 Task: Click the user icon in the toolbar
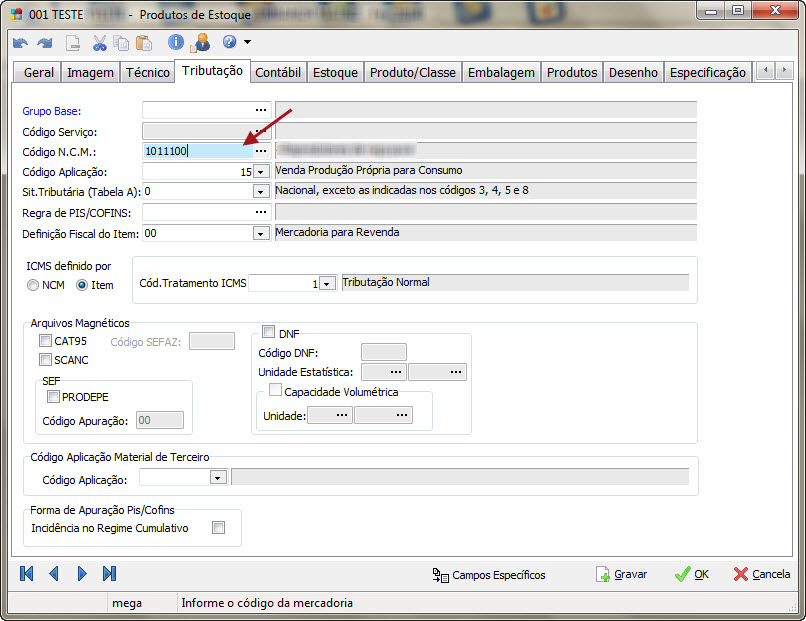click(199, 43)
